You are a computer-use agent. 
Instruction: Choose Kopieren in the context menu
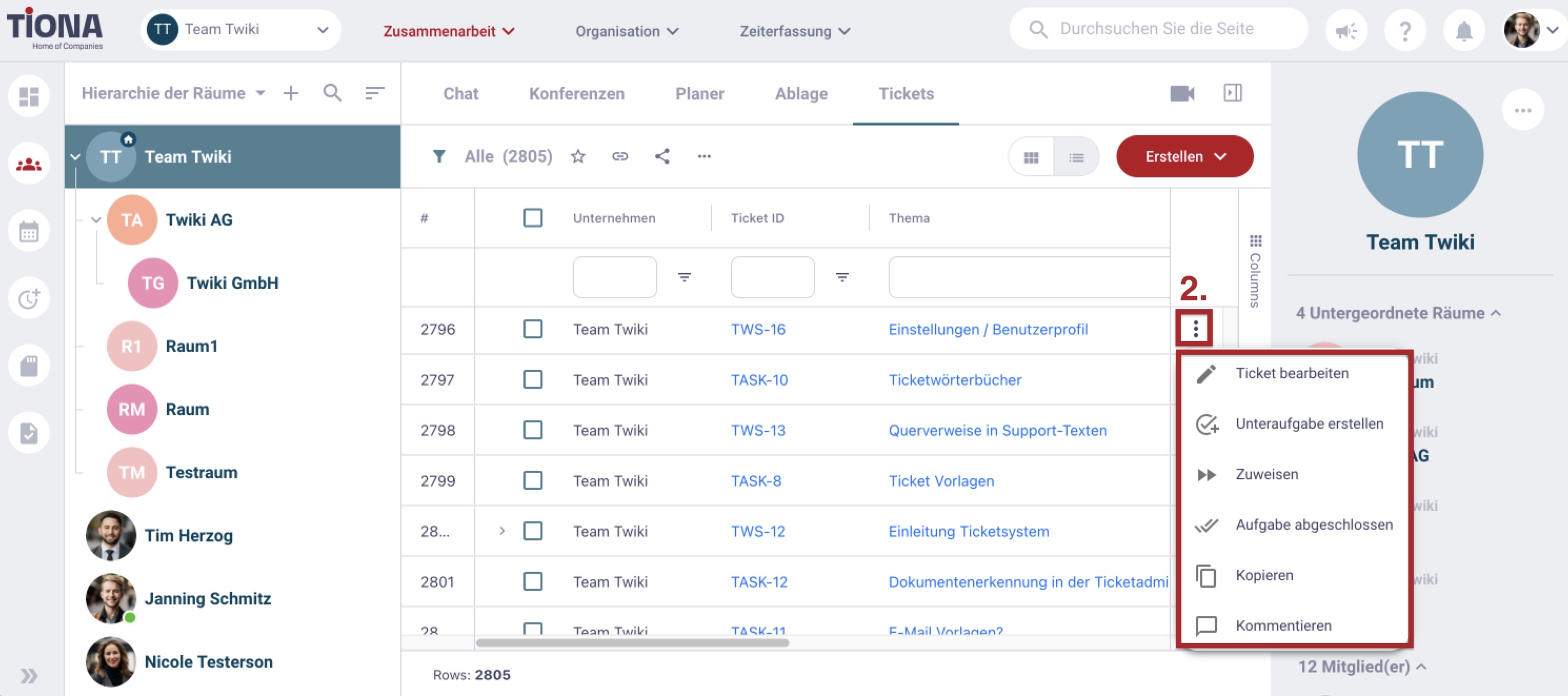[x=1295, y=575]
